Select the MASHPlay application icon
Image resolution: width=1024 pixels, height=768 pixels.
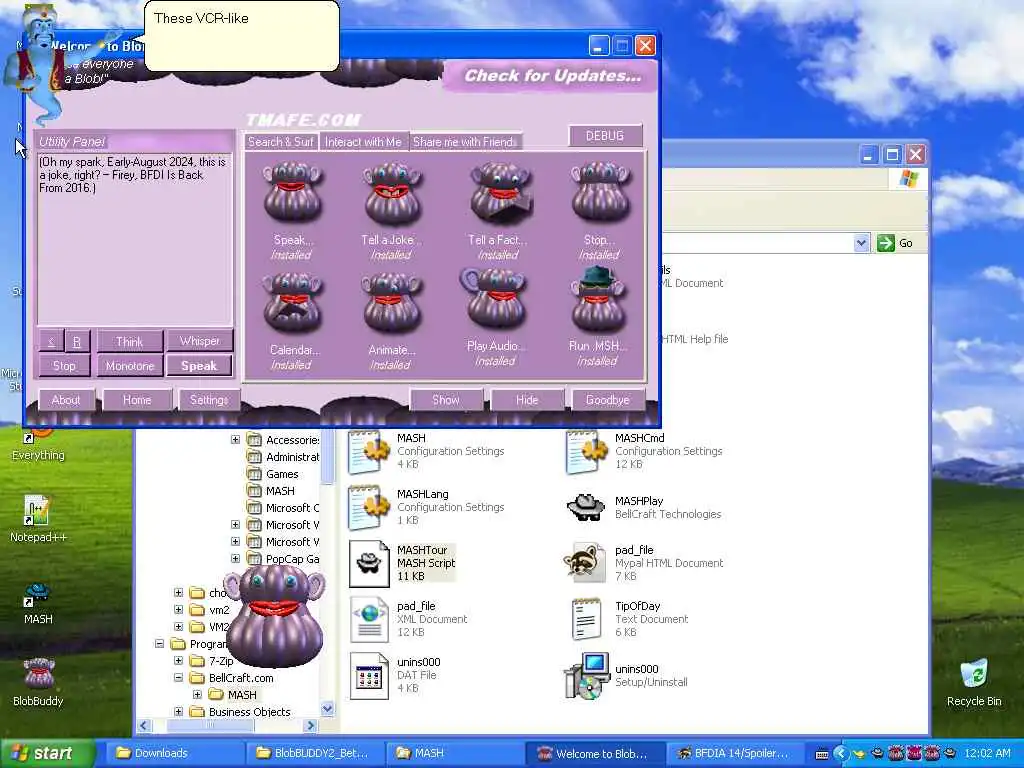(x=645, y=507)
